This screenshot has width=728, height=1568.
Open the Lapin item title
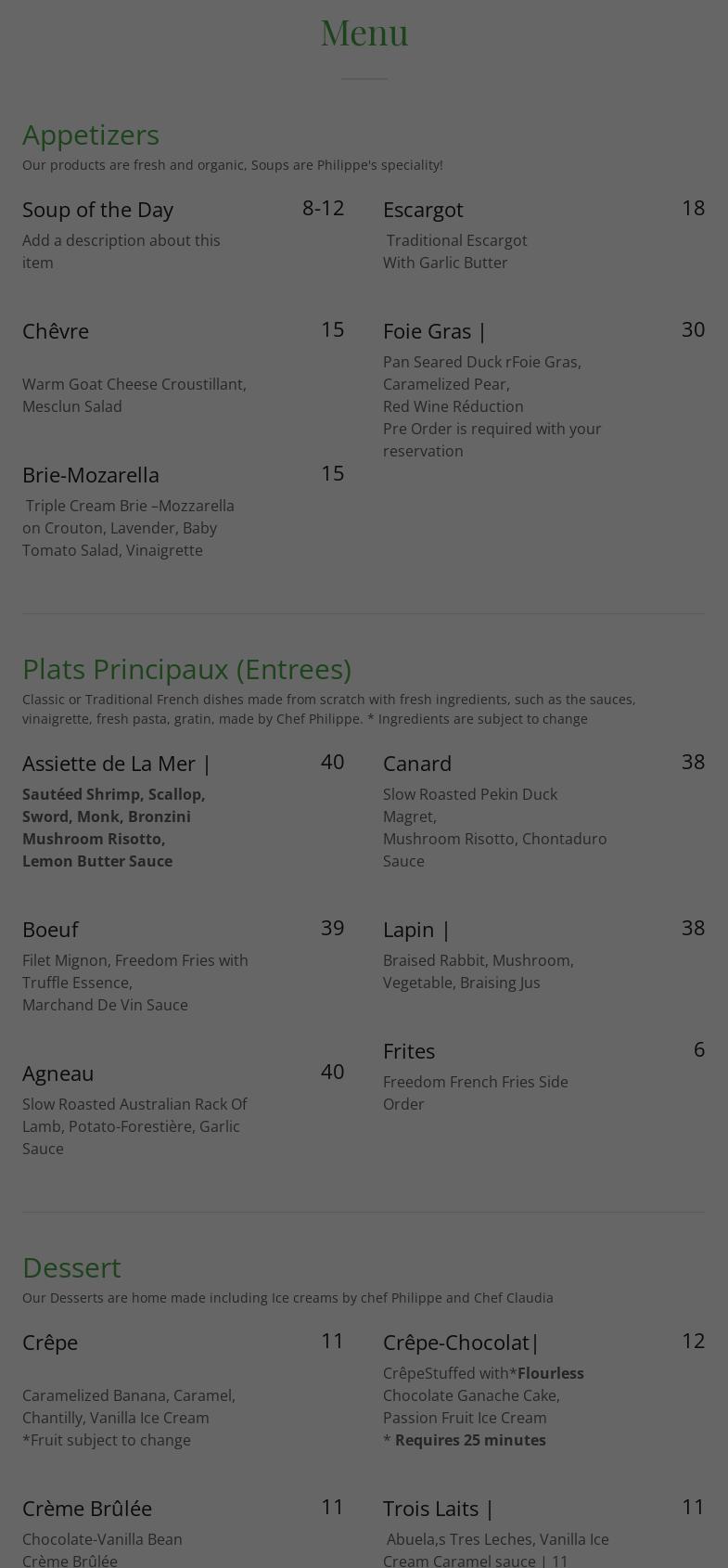[x=416, y=930]
